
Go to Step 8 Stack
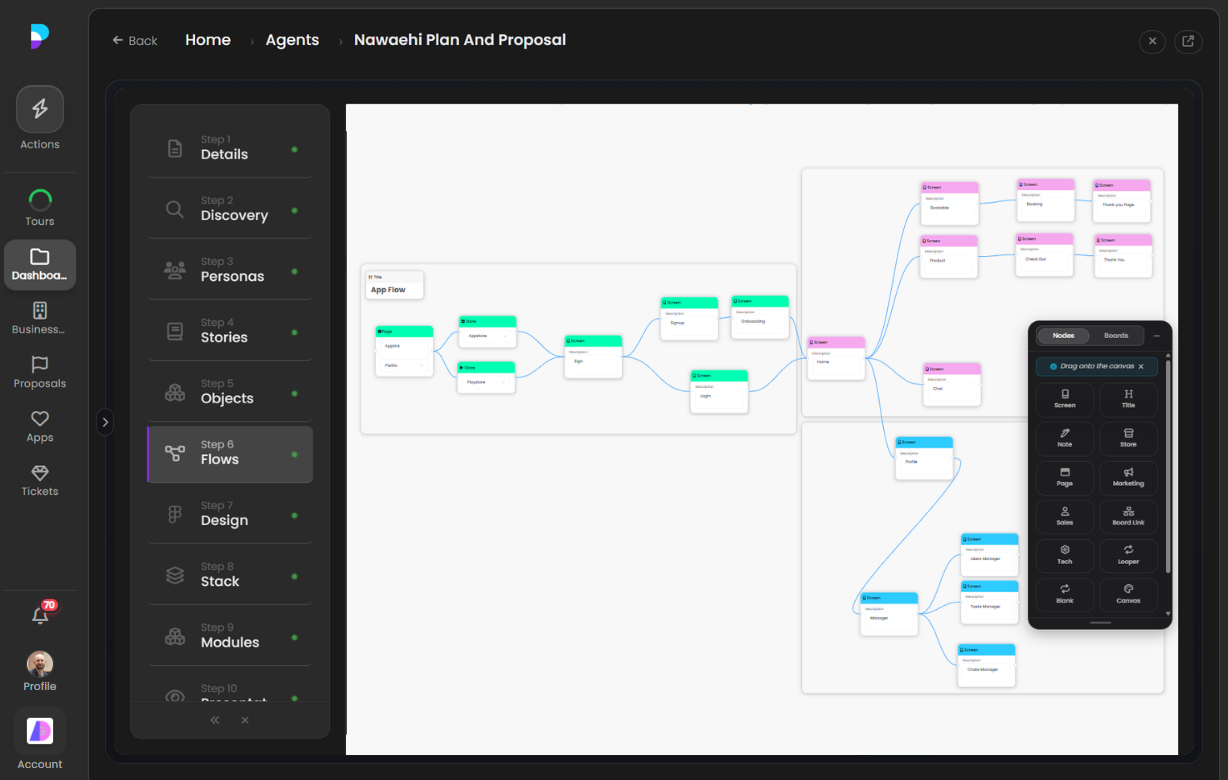230,575
